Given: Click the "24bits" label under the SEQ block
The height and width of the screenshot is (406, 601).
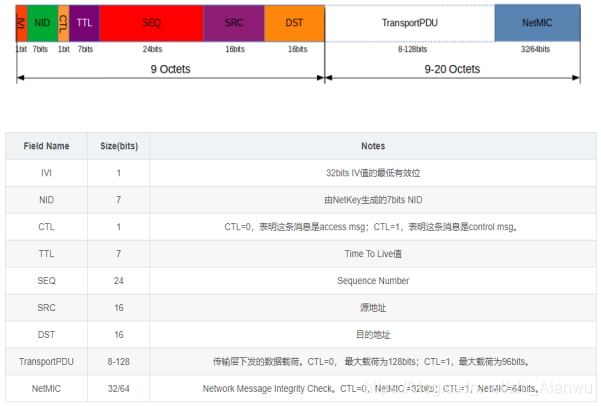Looking at the screenshot, I should (x=152, y=47).
